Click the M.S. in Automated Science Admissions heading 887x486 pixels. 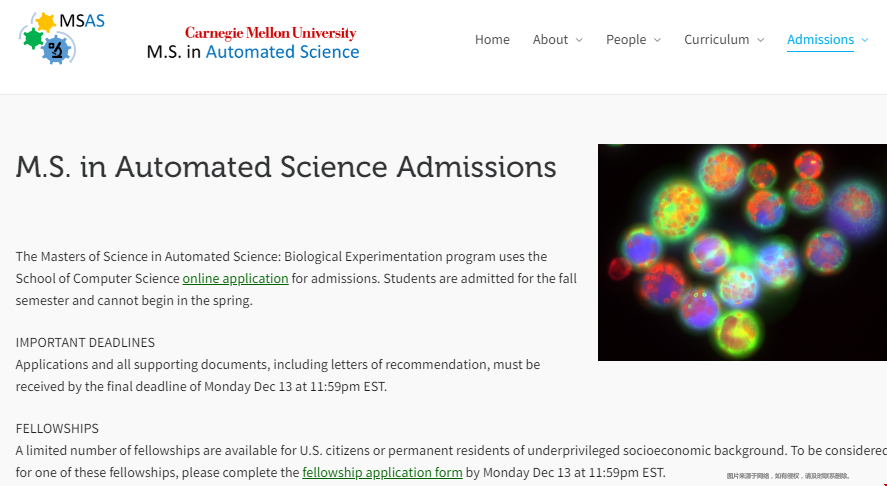(286, 167)
